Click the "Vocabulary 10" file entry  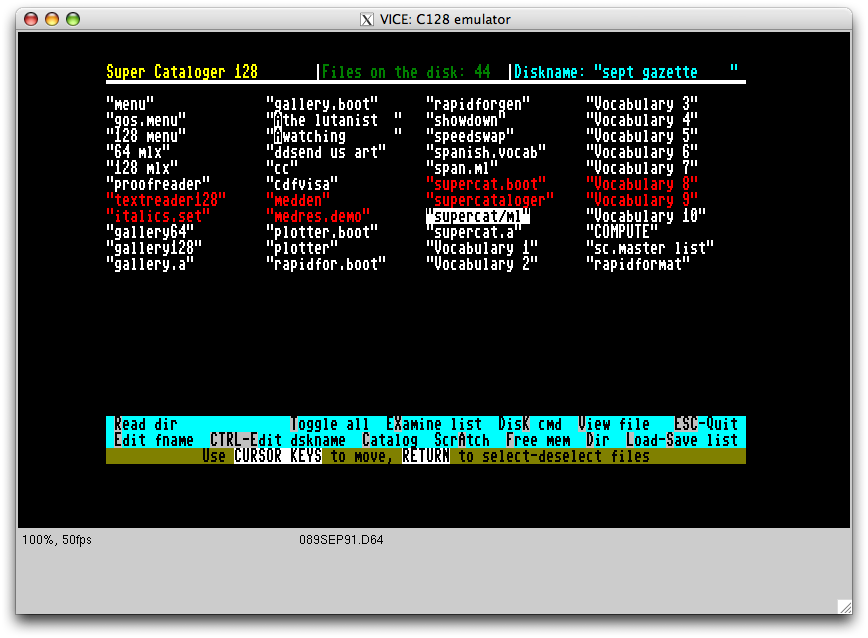point(646,216)
